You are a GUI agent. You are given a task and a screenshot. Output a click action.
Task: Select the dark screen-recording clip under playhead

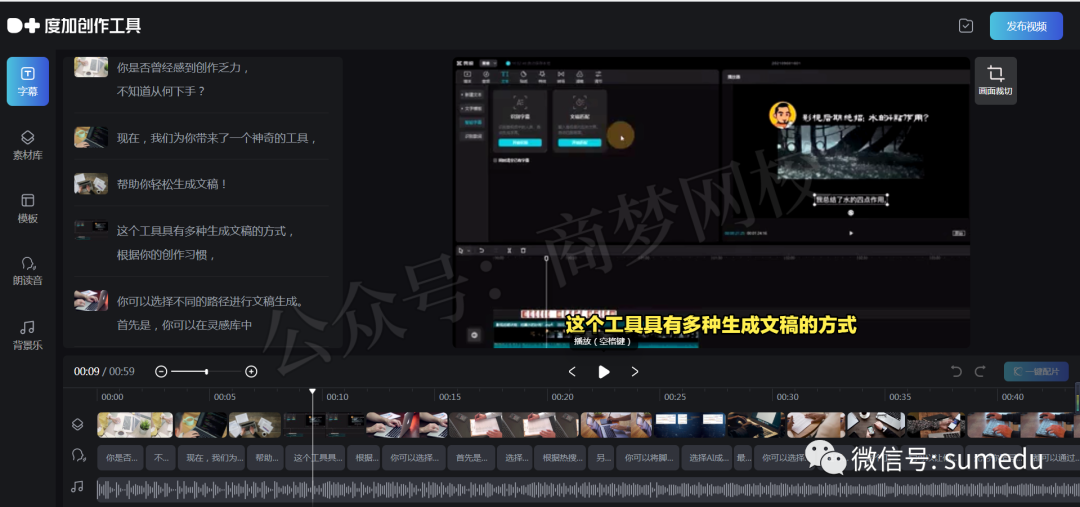coord(324,425)
